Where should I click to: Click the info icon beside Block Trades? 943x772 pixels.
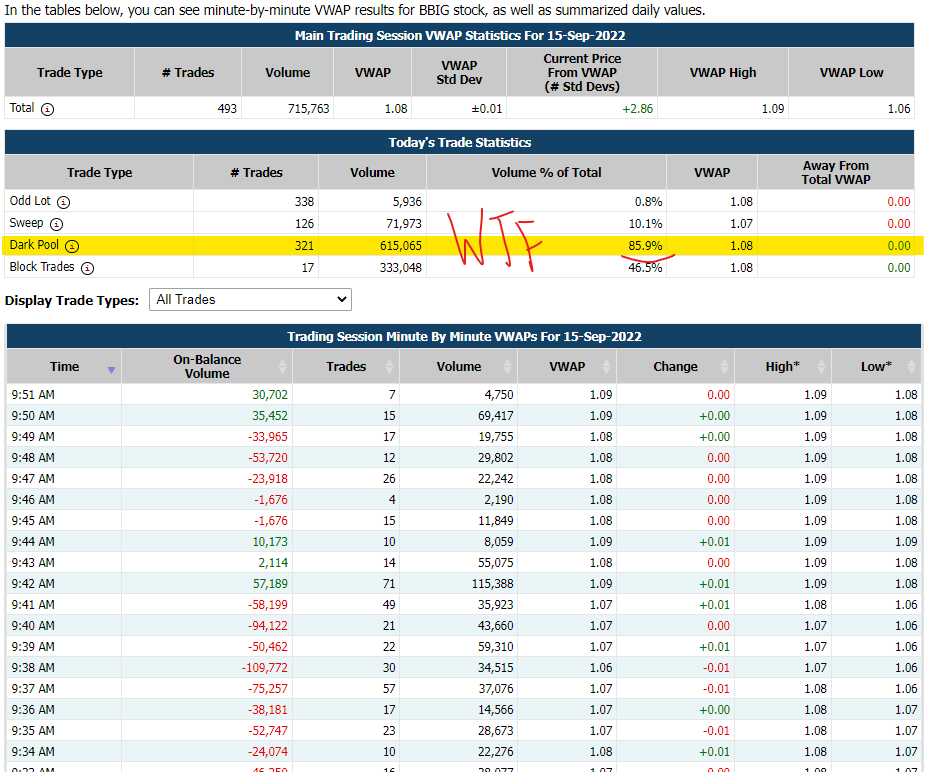point(88,268)
